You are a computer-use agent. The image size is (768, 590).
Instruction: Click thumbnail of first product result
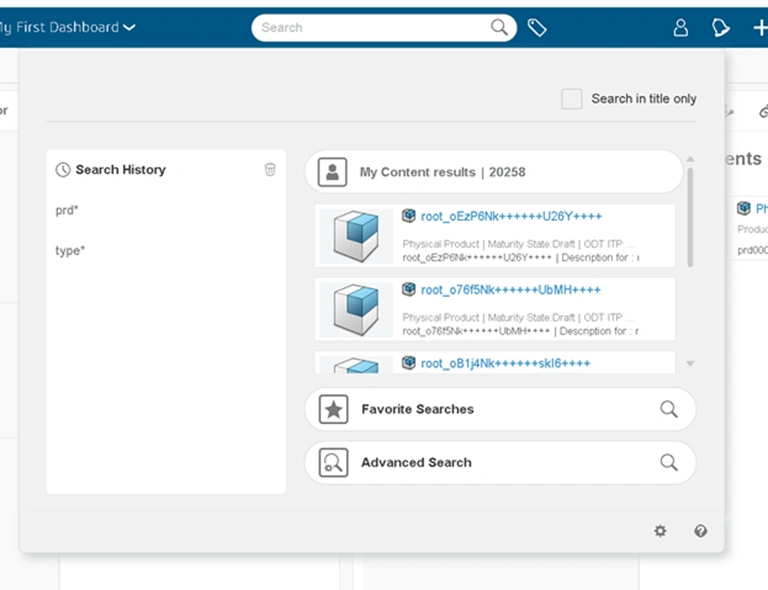357,236
